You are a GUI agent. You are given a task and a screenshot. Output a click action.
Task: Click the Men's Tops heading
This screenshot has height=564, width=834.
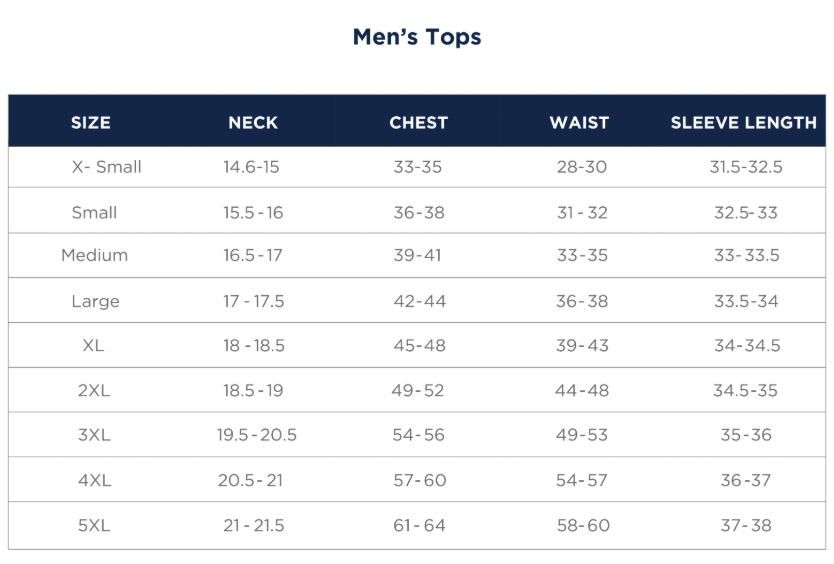tap(417, 38)
